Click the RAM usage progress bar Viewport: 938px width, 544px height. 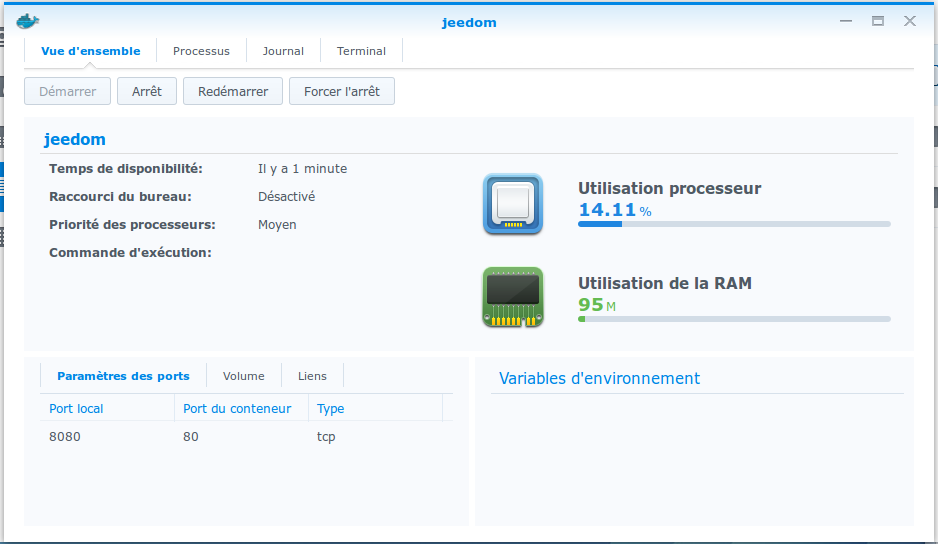[x=734, y=319]
